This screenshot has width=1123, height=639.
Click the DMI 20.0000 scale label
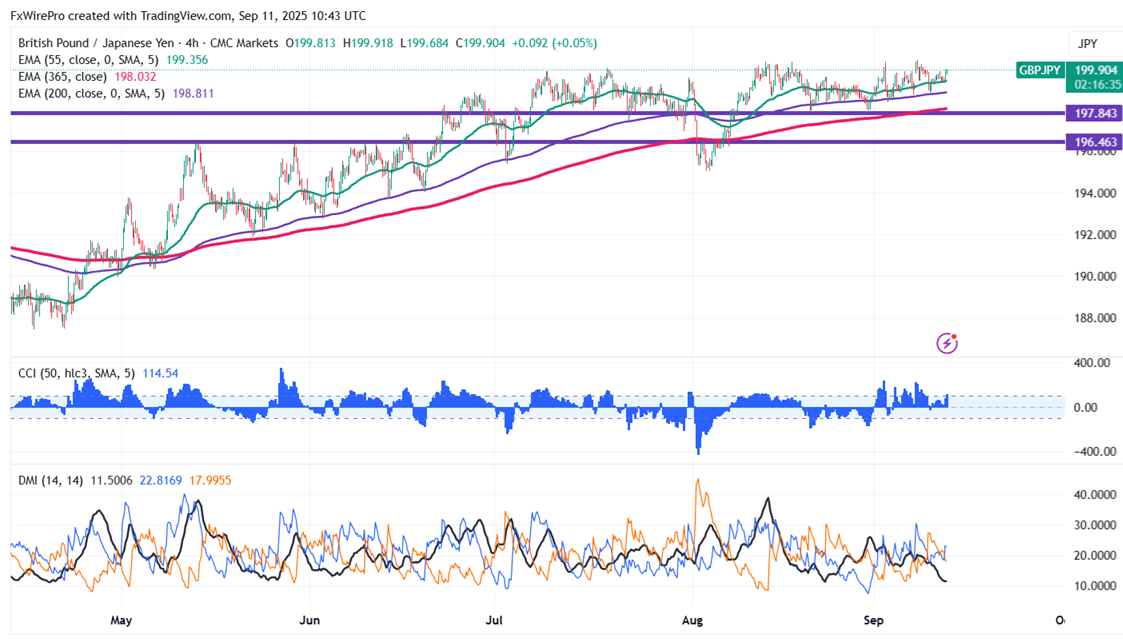pos(1095,556)
